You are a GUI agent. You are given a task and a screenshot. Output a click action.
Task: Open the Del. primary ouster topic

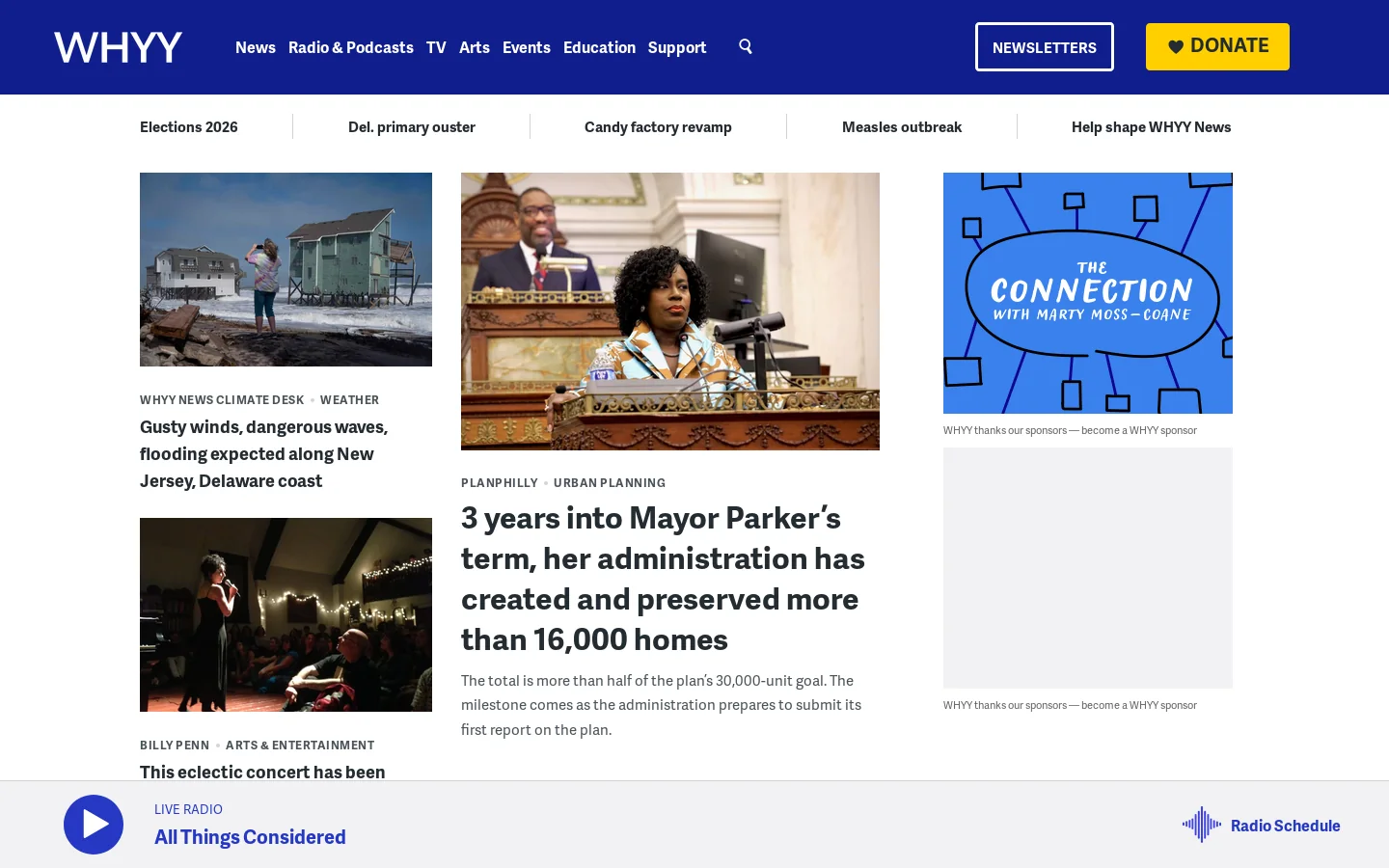click(412, 127)
